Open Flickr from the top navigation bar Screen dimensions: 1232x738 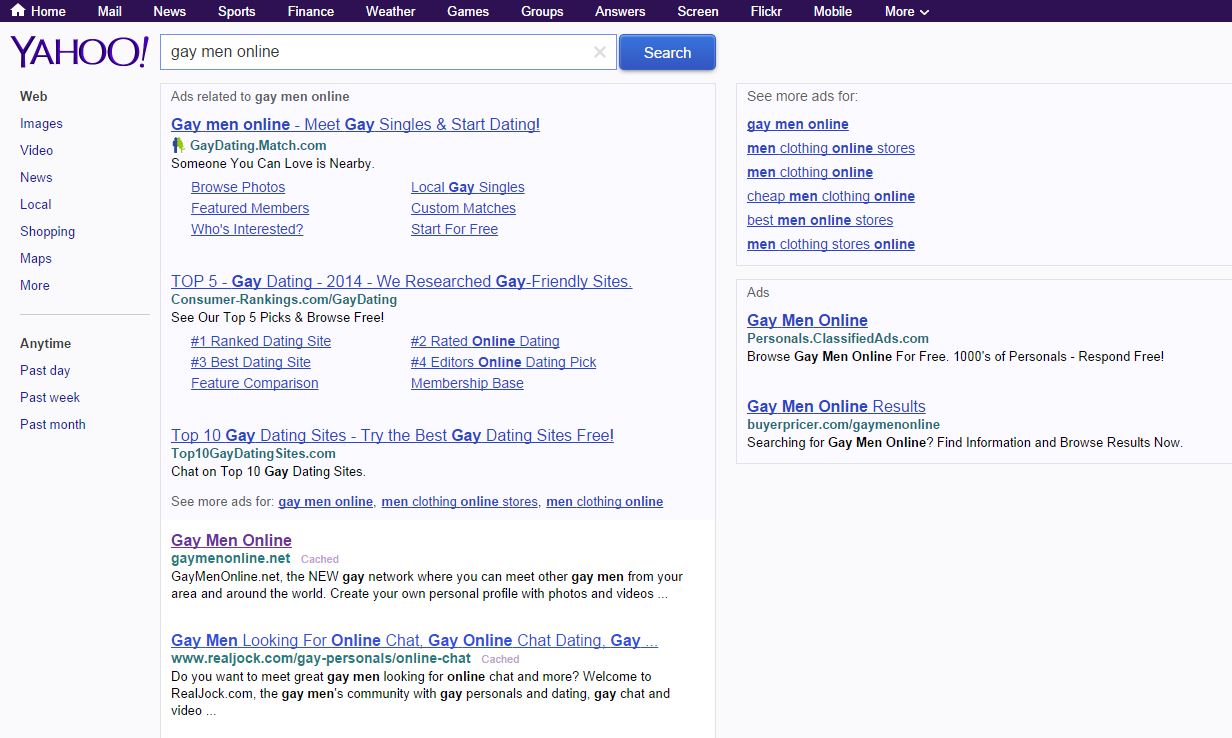766,11
